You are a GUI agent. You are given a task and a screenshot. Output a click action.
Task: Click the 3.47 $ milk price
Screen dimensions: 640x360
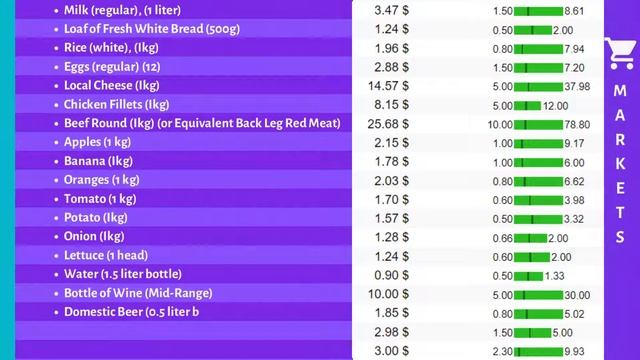pos(391,10)
